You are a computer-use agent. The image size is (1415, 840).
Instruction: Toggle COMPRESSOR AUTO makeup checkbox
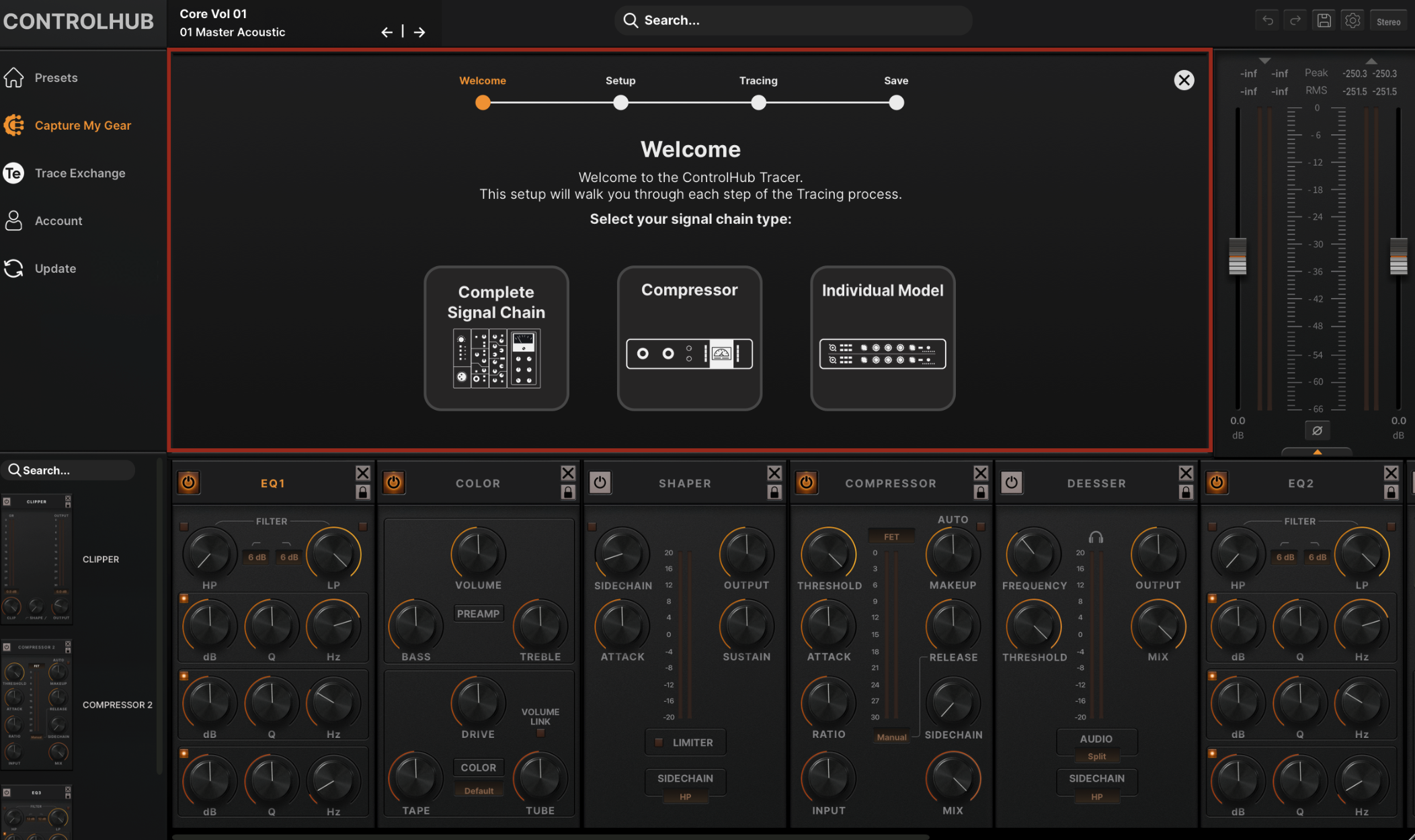tap(981, 527)
